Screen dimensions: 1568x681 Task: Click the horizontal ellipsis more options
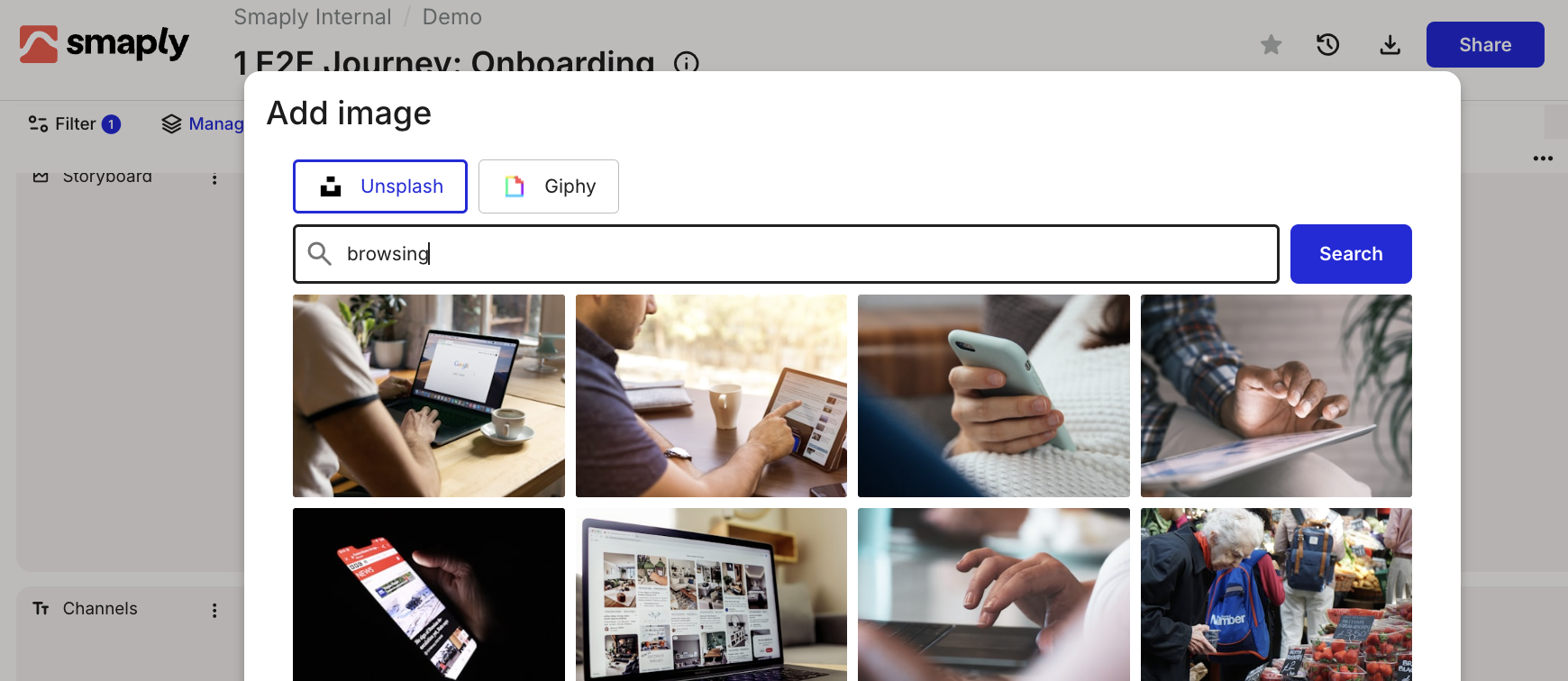point(1543,159)
